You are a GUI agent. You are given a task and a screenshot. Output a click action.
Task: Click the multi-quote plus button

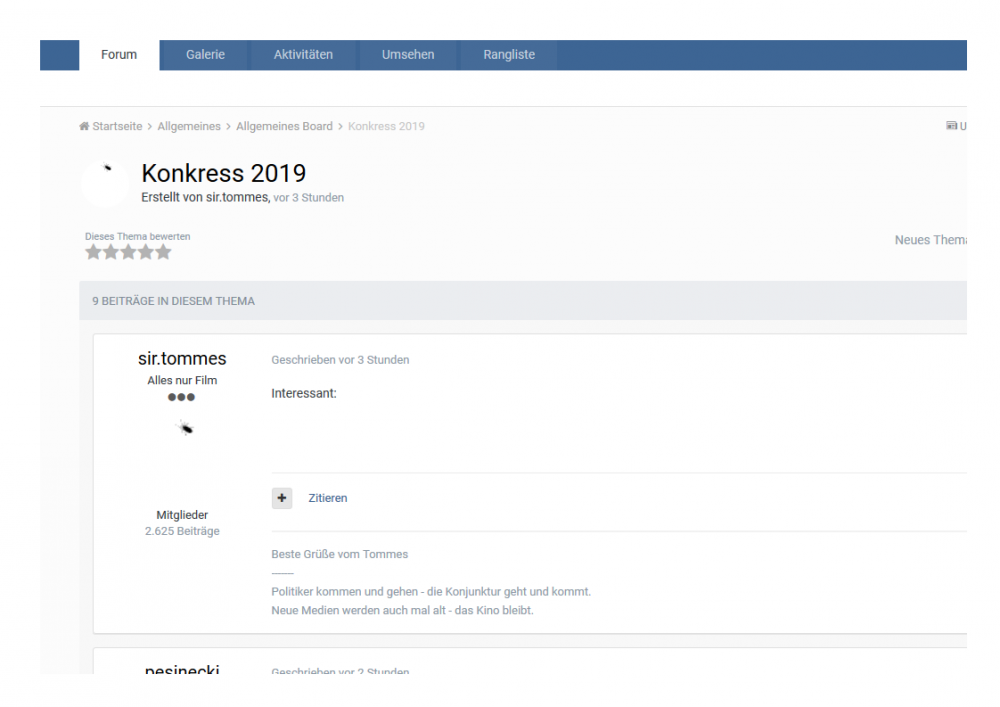click(282, 498)
